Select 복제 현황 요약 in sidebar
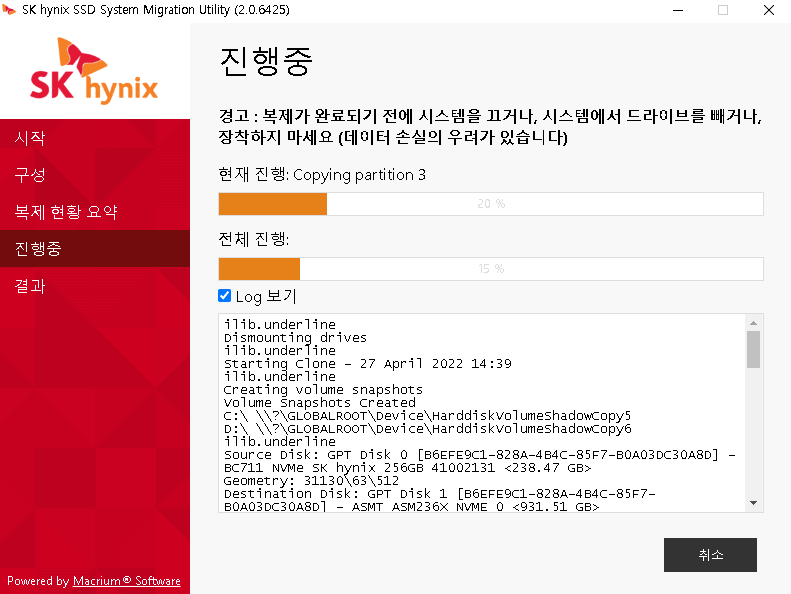791x594 pixels. (x=95, y=211)
